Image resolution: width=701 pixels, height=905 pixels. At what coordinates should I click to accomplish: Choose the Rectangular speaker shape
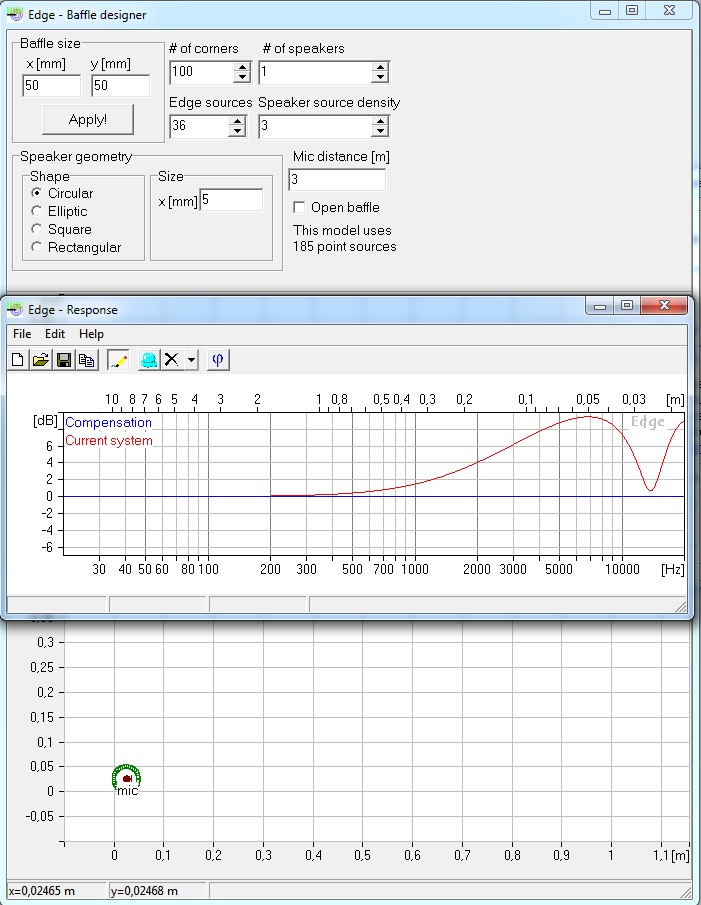tap(38, 247)
